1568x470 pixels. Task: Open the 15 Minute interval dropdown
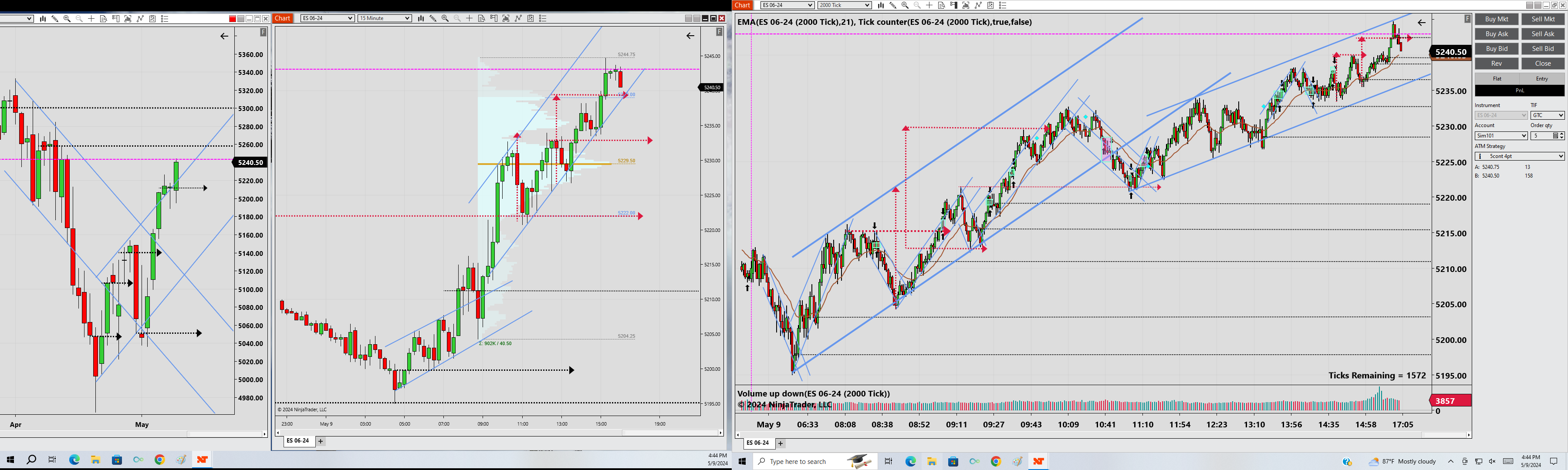pos(385,18)
